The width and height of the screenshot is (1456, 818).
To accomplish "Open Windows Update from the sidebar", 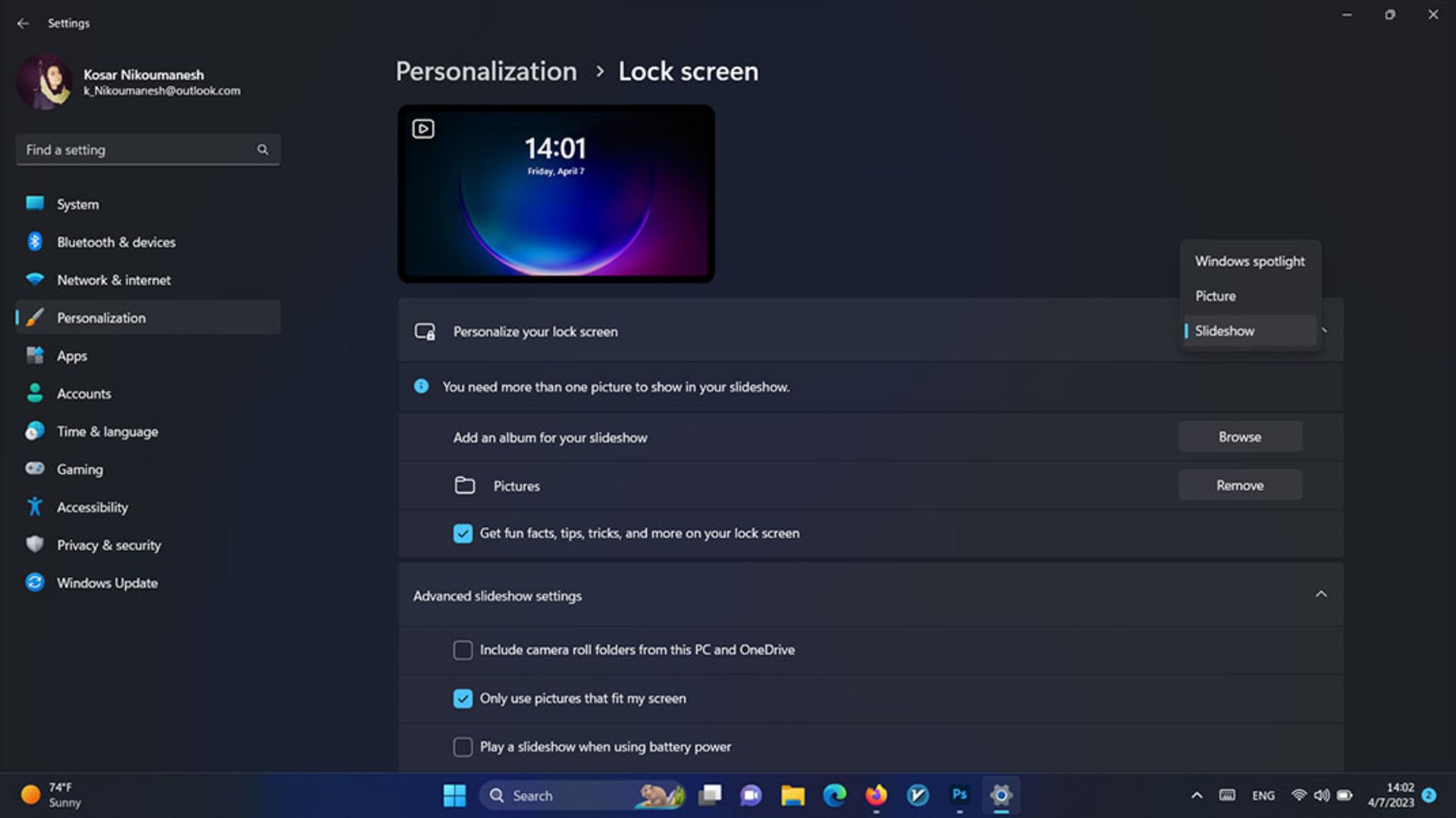I will click(107, 583).
